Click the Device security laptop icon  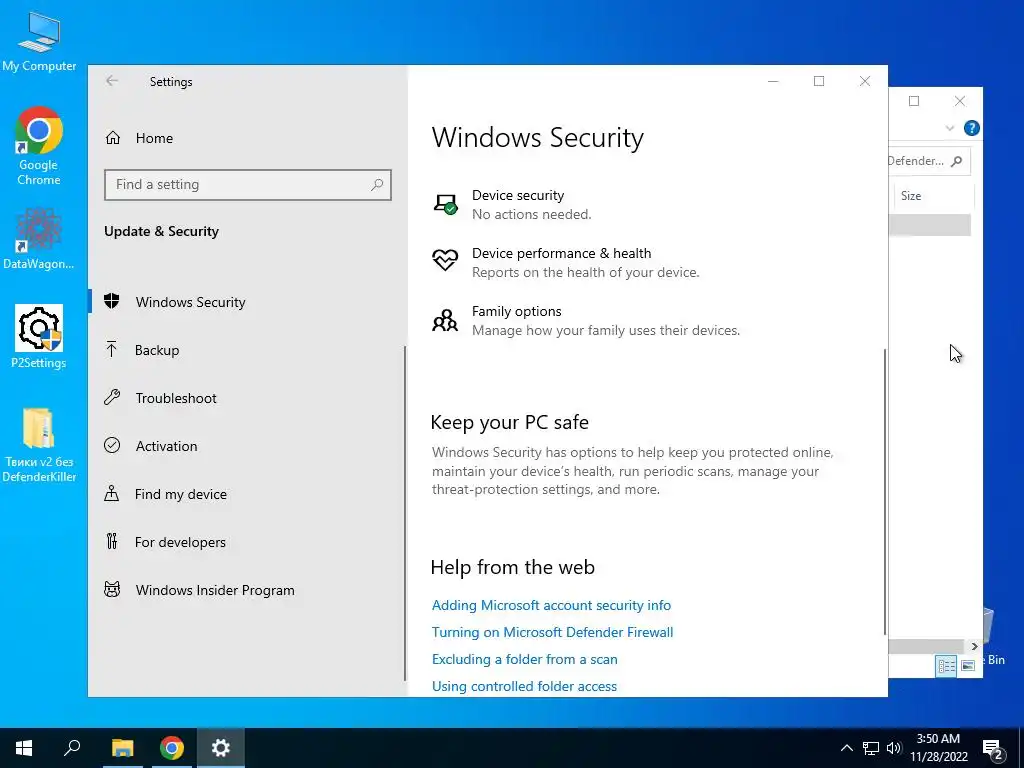[x=445, y=204]
